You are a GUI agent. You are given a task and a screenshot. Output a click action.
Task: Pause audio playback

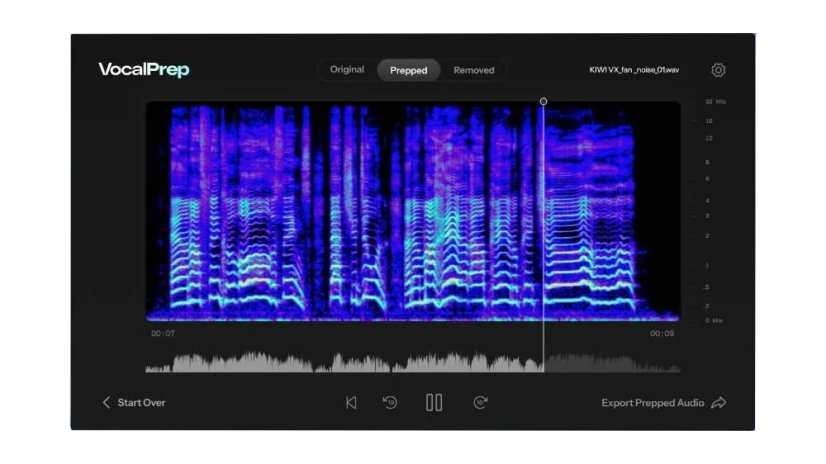pos(434,403)
